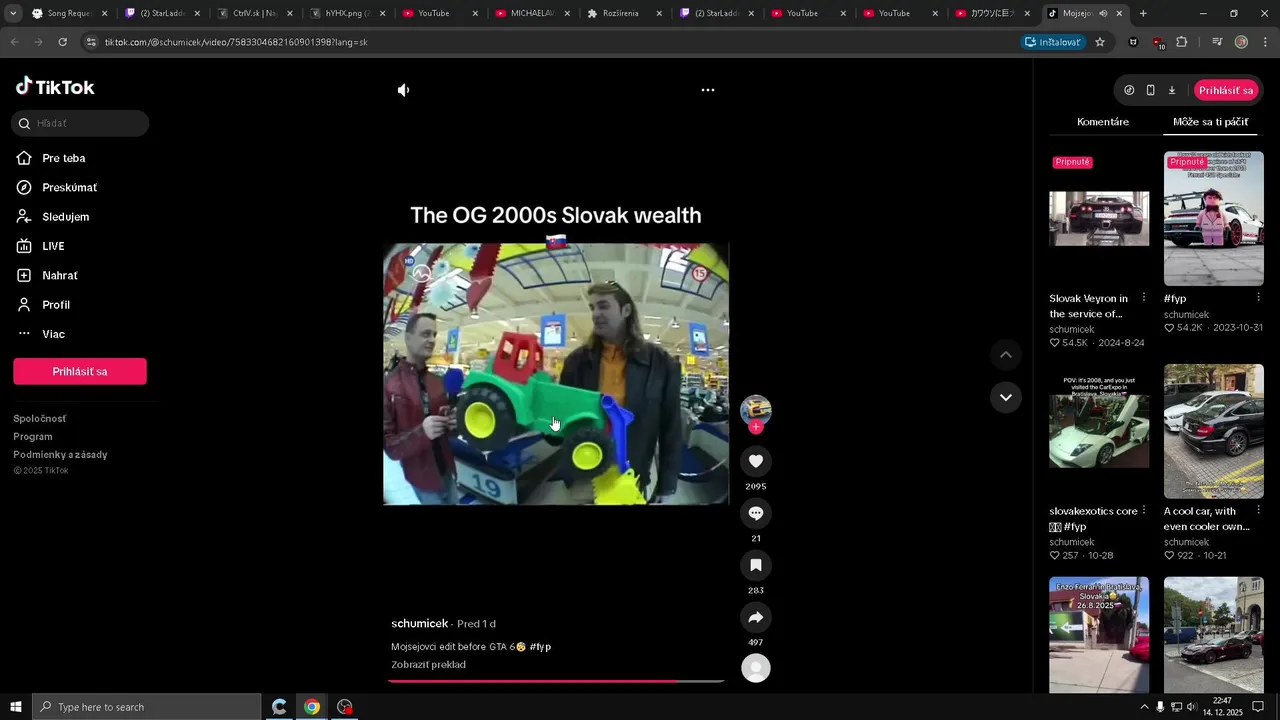Switch to the Komentáre tab
1280x720 pixels.
coord(1103,122)
